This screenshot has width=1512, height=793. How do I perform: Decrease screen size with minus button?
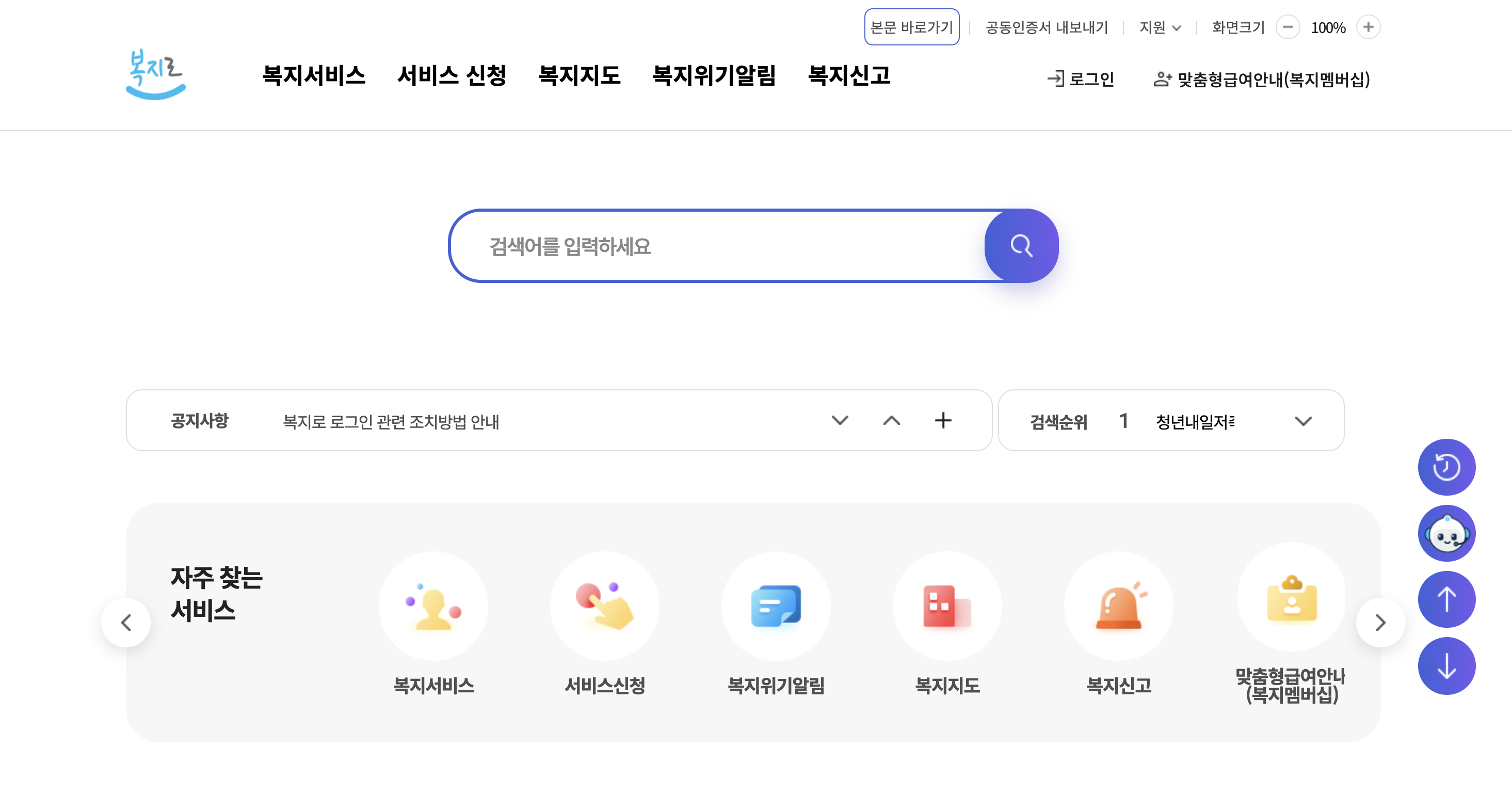(1288, 27)
